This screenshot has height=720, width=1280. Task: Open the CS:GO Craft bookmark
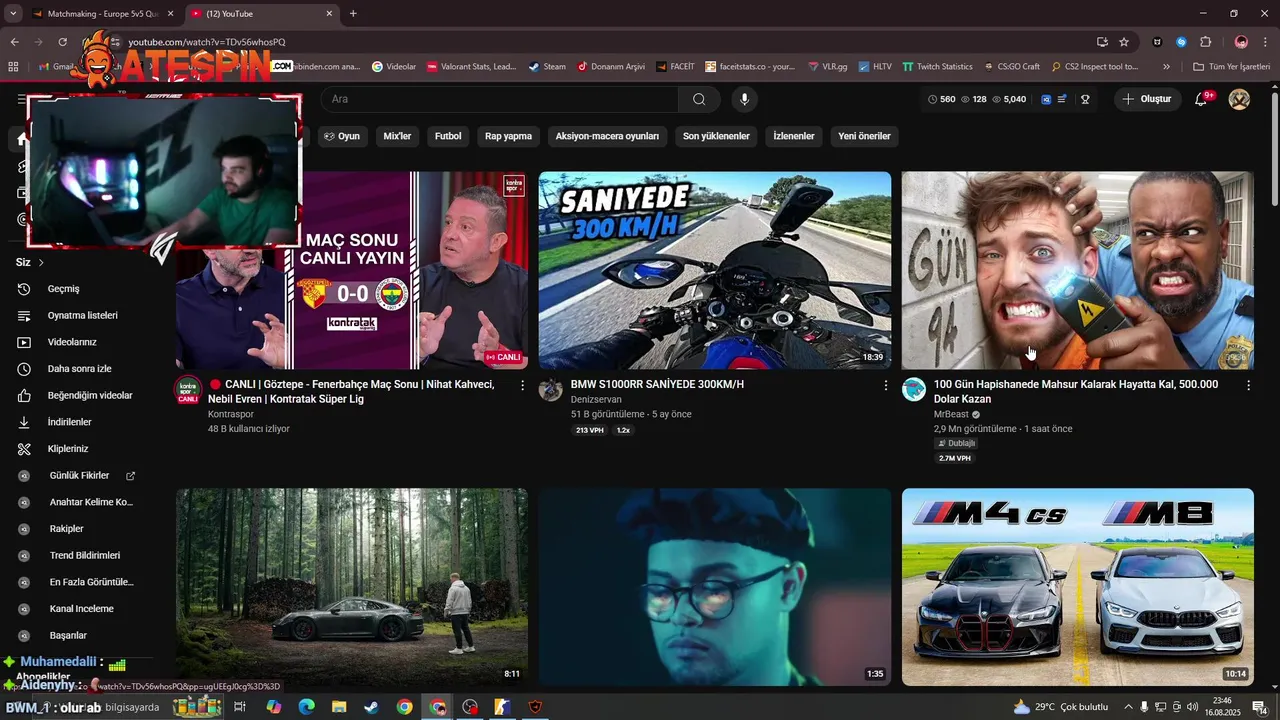point(1010,66)
